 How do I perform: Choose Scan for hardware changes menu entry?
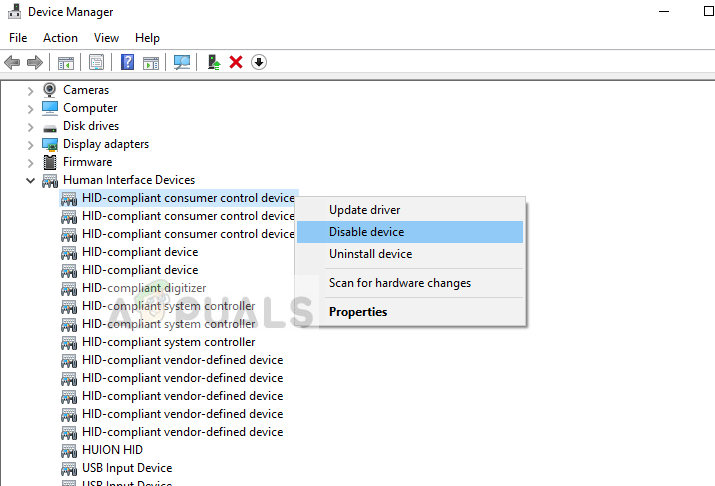coord(410,283)
